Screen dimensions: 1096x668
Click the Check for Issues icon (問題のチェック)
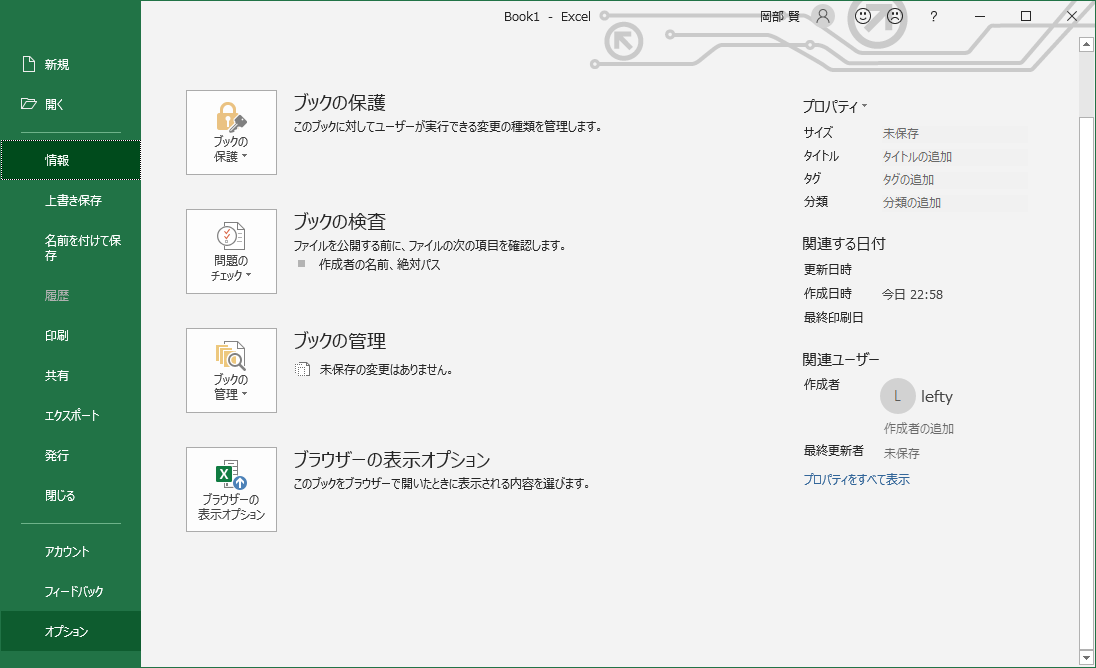click(x=231, y=237)
